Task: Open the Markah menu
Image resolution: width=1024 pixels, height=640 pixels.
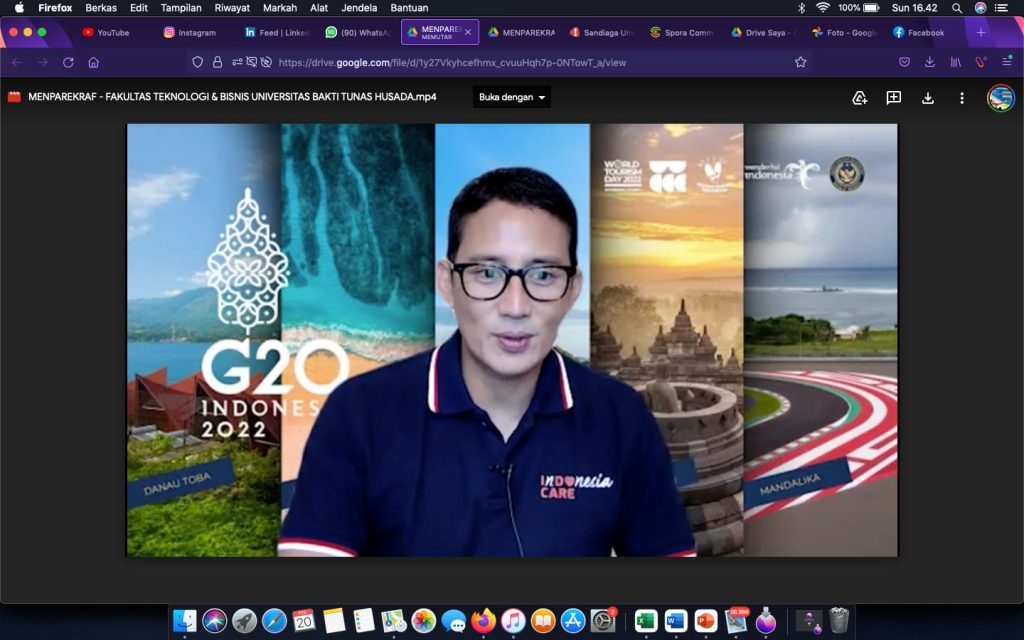Action: click(280, 8)
